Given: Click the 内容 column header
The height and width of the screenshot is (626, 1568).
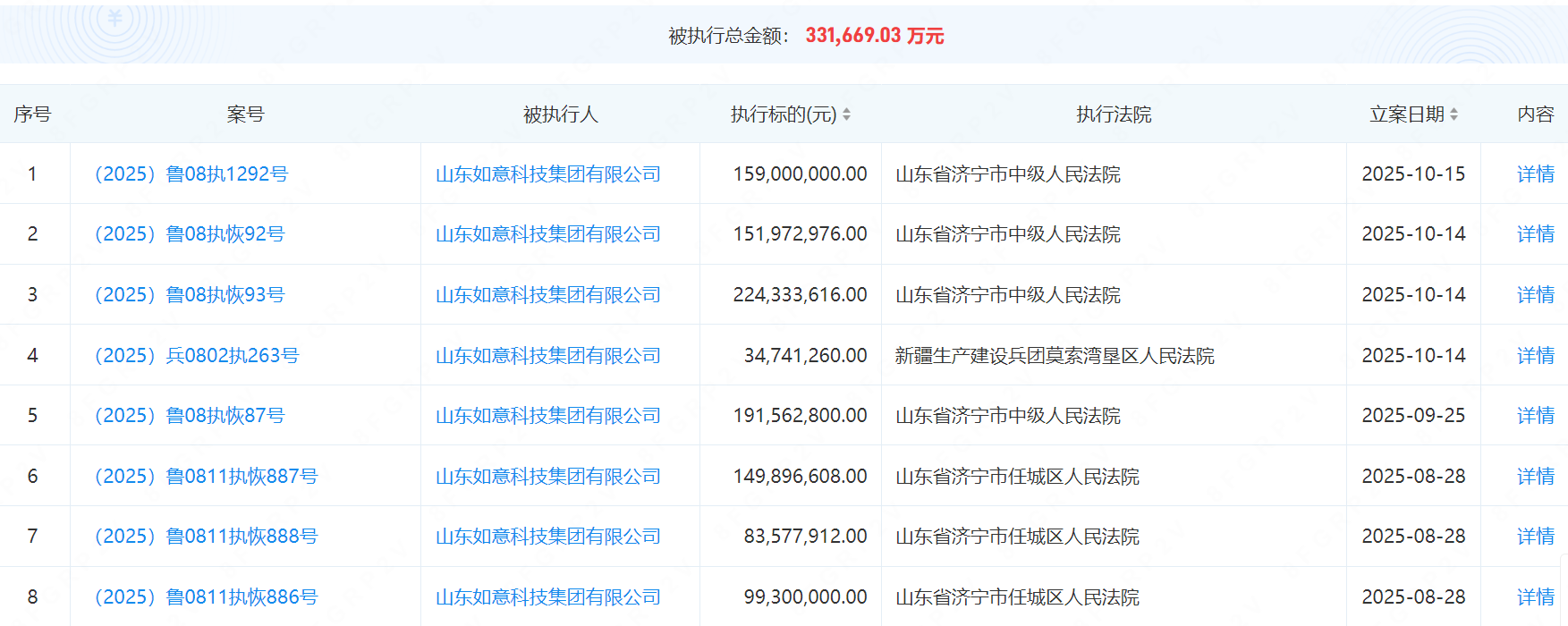Looking at the screenshot, I should [1536, 114].
